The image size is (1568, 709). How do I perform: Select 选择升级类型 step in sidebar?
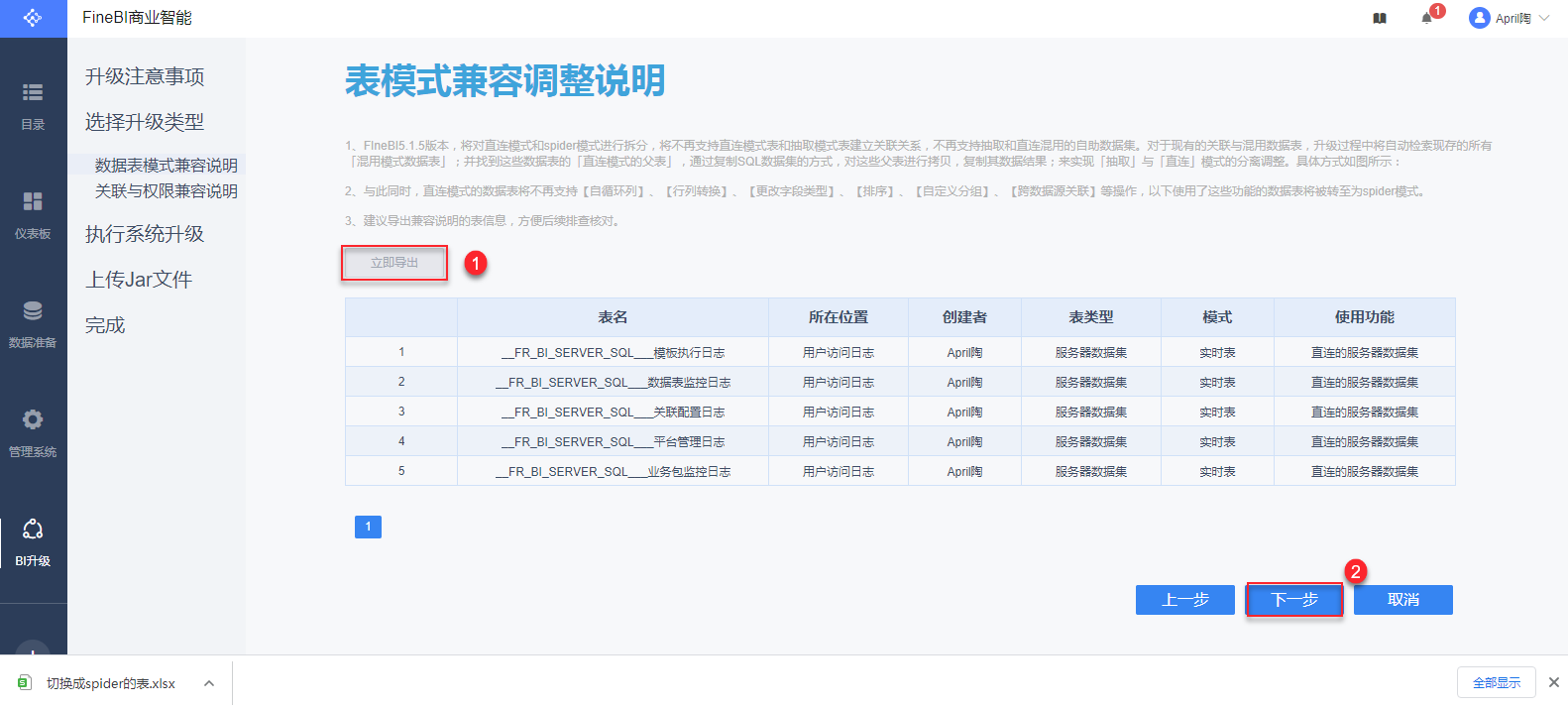[x=145, y=122]
